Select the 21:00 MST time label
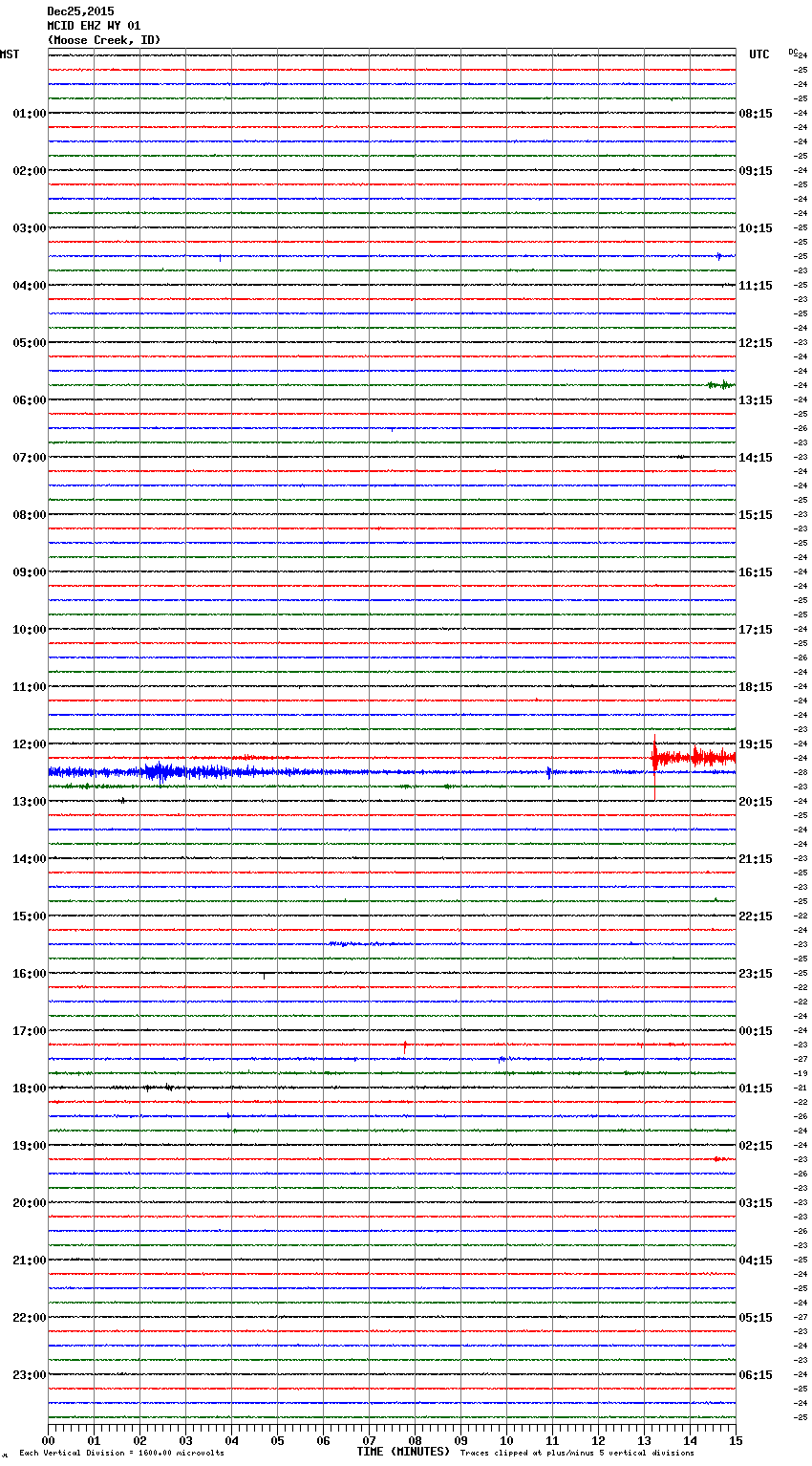Screen dimensions: 812x1466 30,1261
